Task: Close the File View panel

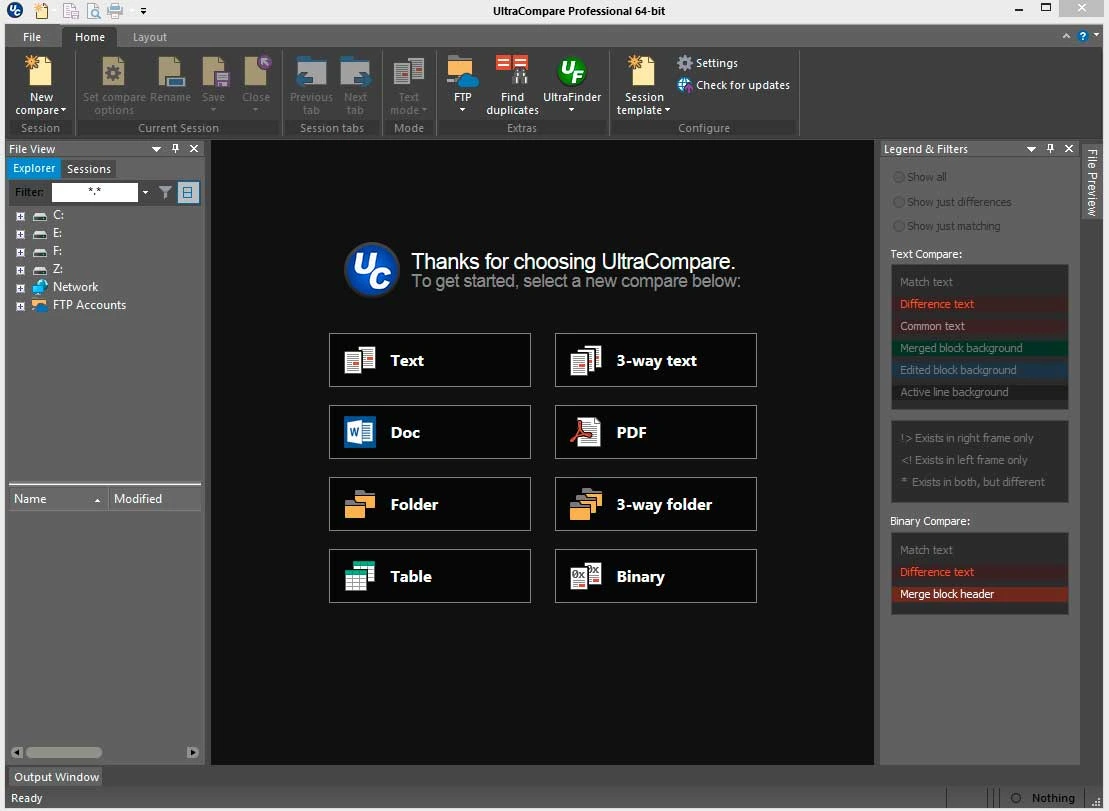Action: click(194, 148)
